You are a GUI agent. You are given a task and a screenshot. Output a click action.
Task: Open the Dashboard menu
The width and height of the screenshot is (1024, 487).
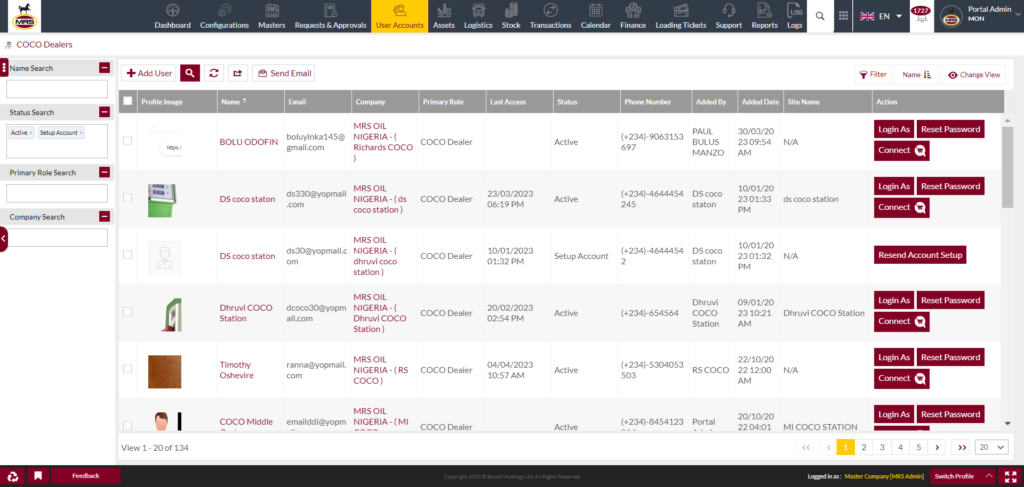[x=172, y=16]
